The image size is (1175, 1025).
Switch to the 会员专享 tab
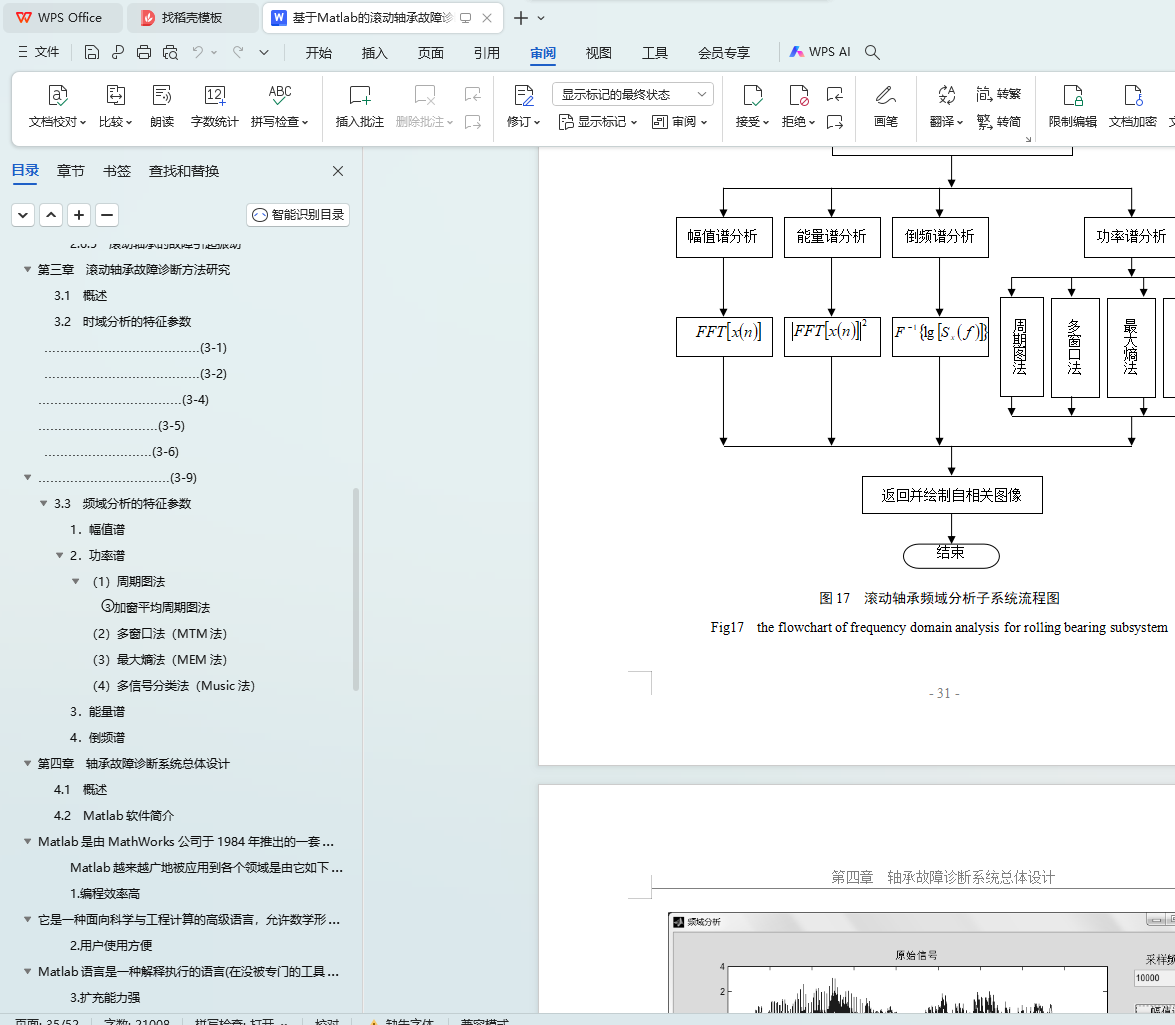click(724, 52)
